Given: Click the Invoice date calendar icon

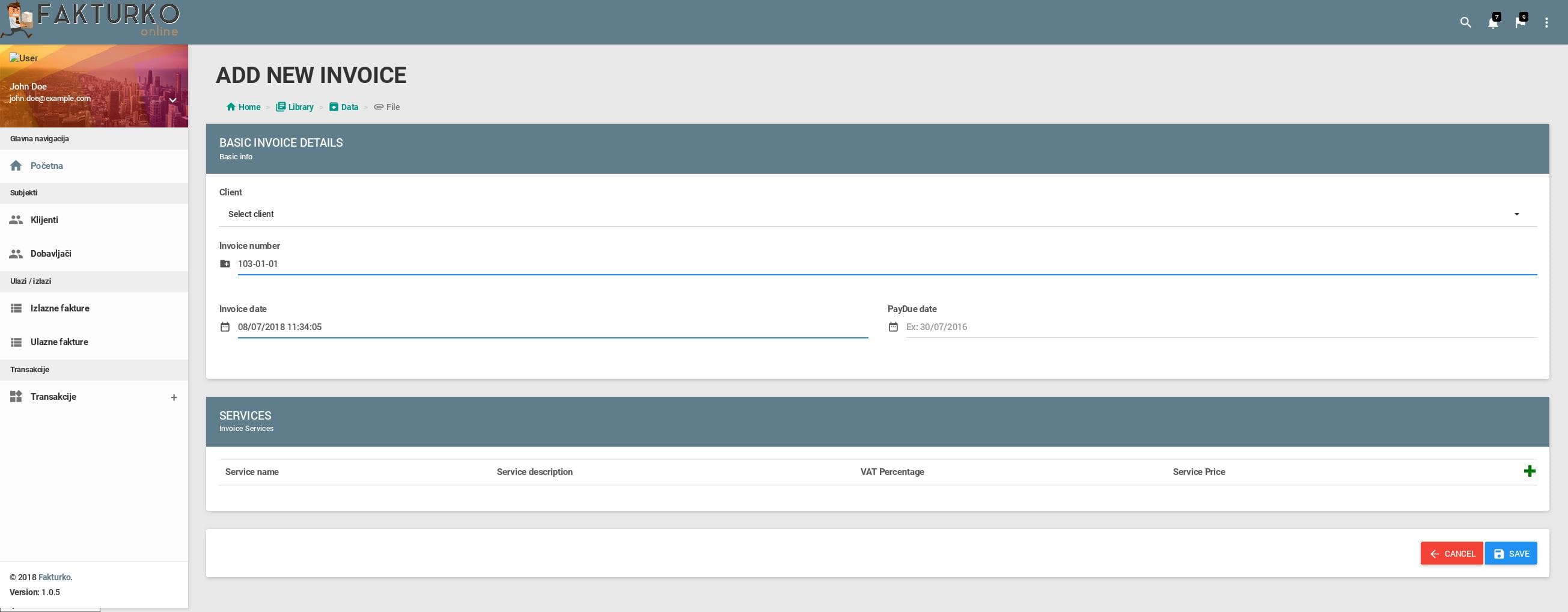Looking at the screenshot, I should coord(225,327).
